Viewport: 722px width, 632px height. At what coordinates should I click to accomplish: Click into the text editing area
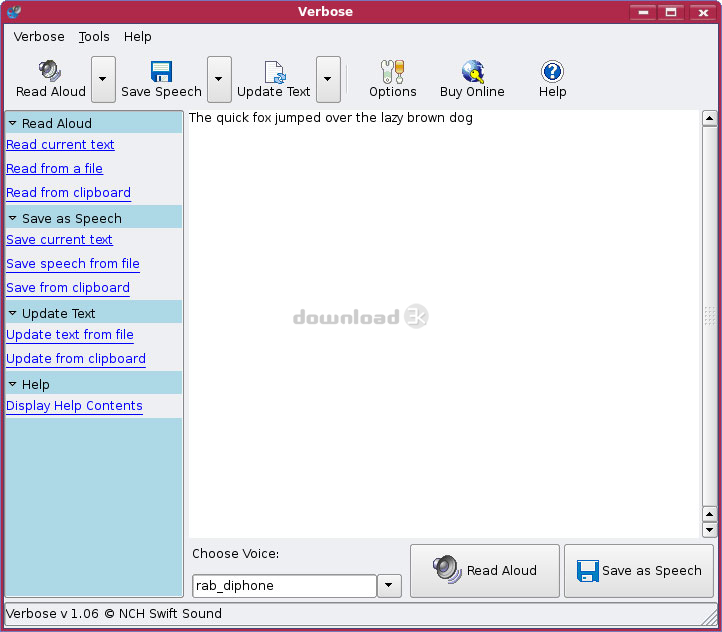[x=444, y=324]
